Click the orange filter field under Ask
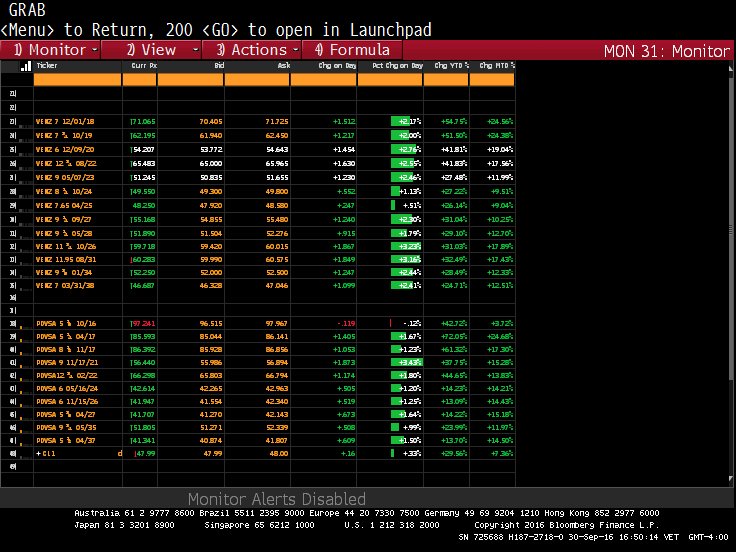 click(257, 79)
